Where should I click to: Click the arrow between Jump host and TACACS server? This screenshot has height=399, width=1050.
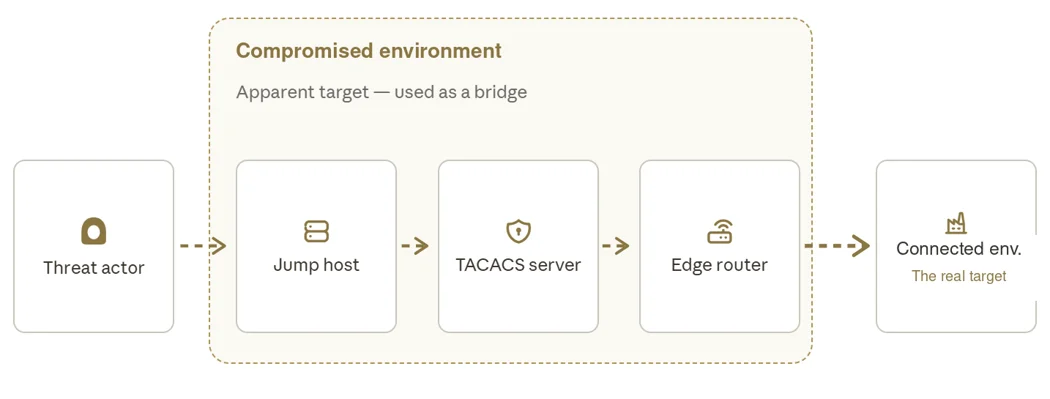(x=415, y=246)
